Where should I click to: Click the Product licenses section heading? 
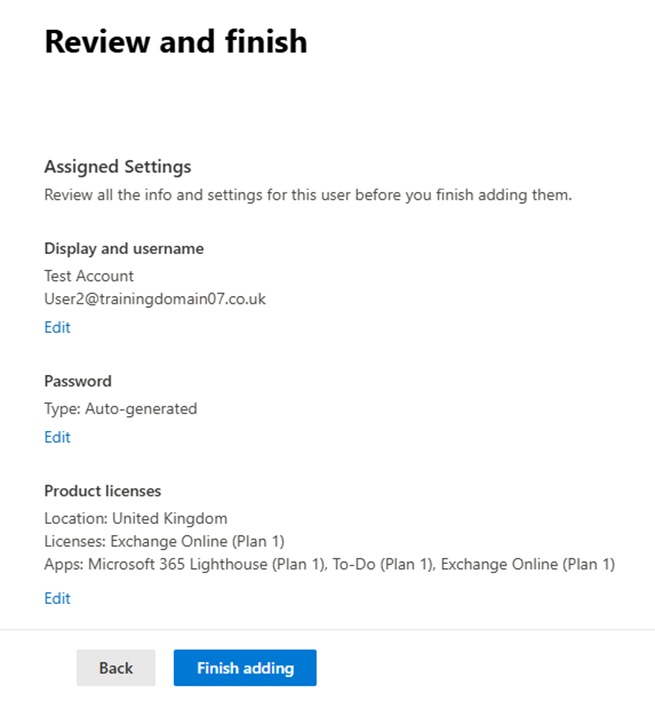[102, 491]
